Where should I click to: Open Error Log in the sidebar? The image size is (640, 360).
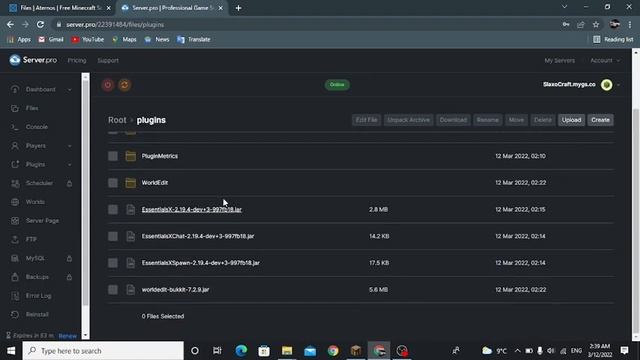pos(38,296)
